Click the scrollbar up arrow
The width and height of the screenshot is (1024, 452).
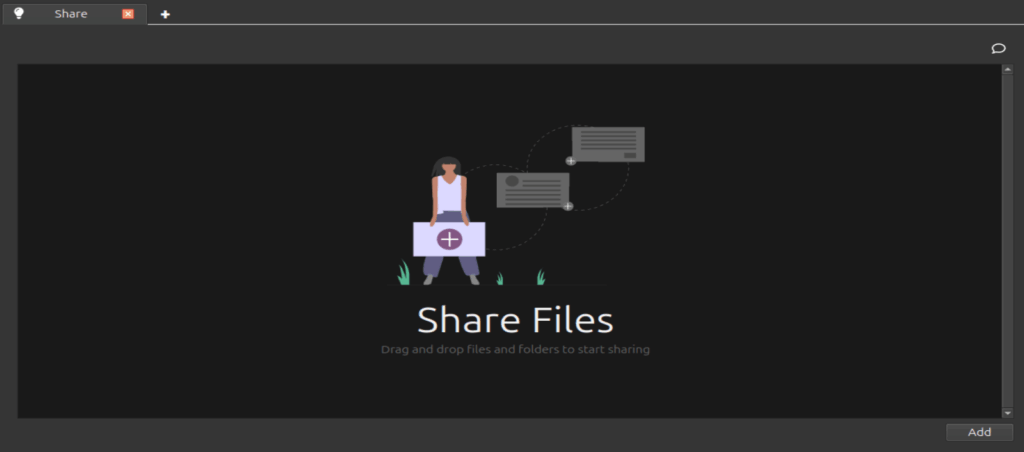(1007, 70)
